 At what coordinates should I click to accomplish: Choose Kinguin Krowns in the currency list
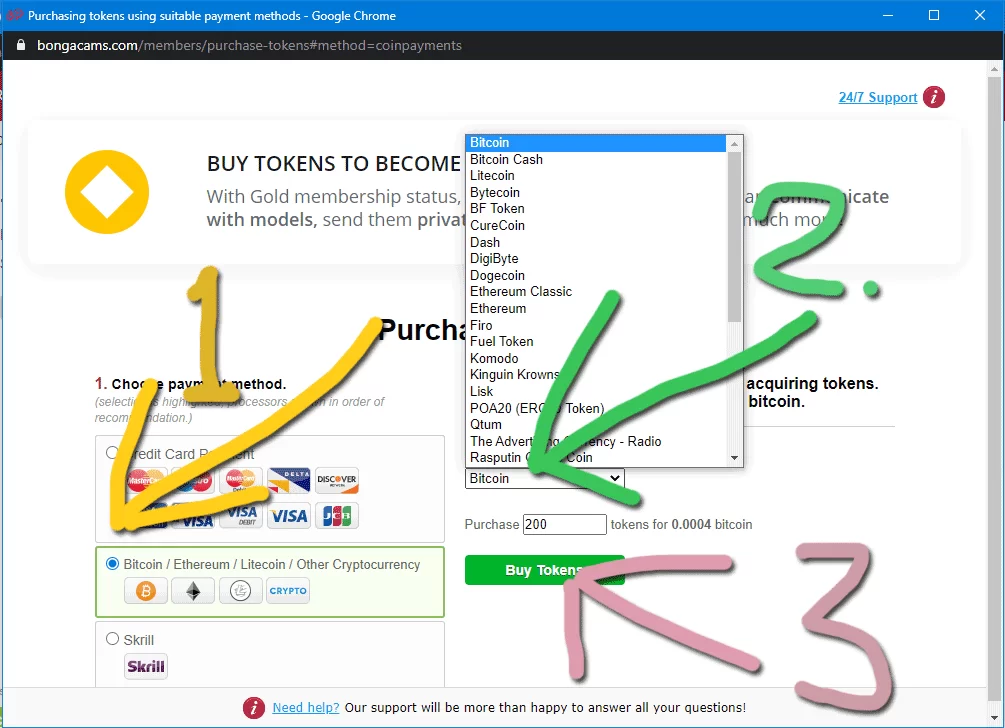tap(596, 375)
